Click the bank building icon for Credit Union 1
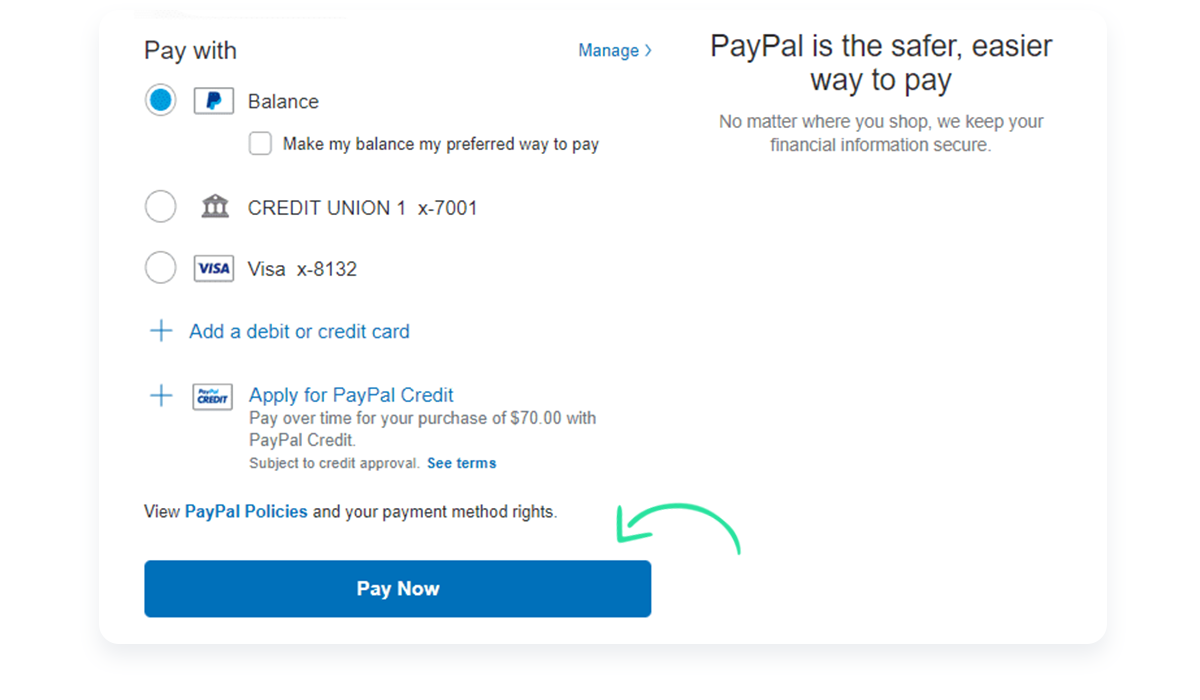This screenshot has height=700, width=1200. (214, 207)
